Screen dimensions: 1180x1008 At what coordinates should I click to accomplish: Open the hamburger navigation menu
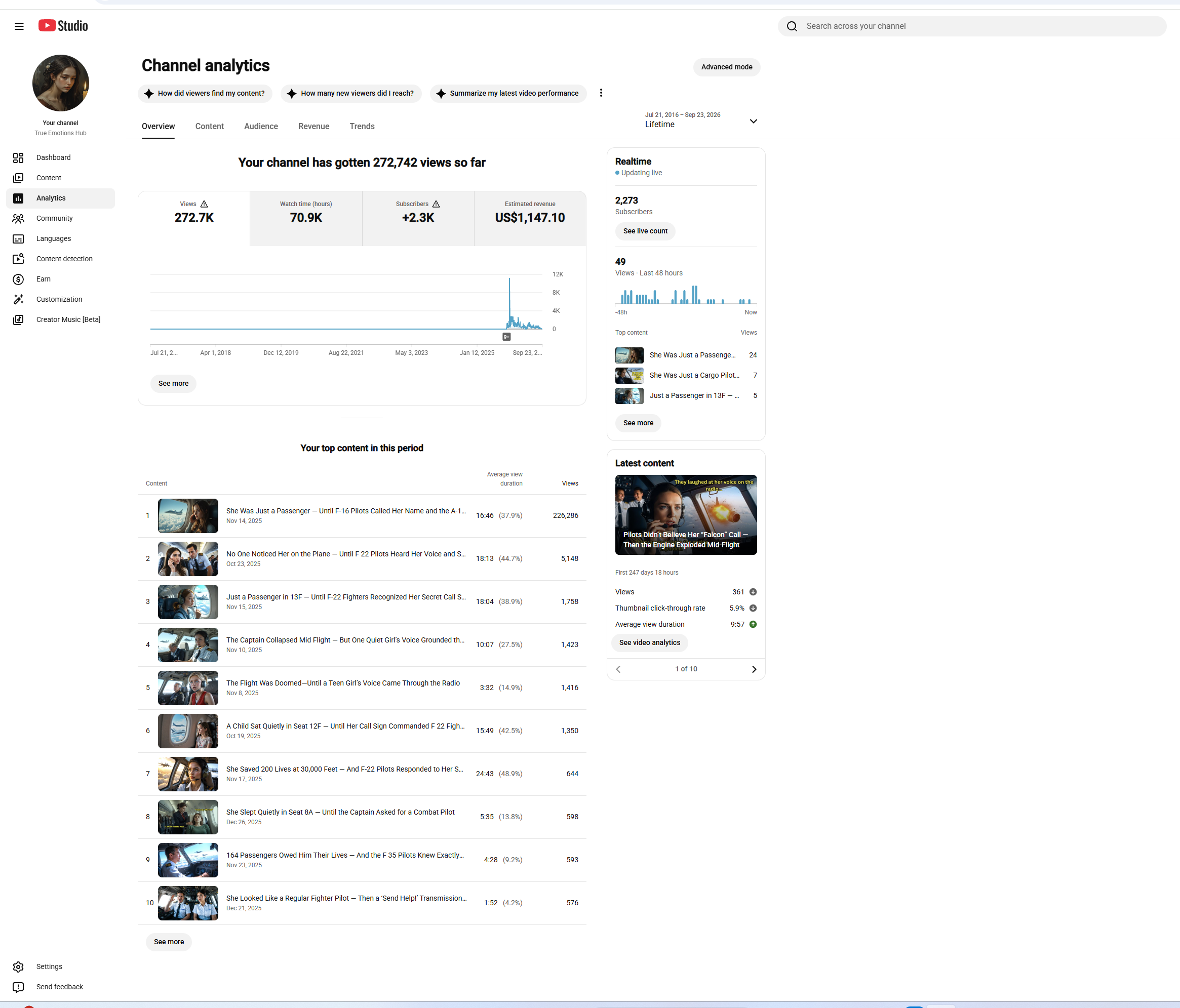point(19,26)
